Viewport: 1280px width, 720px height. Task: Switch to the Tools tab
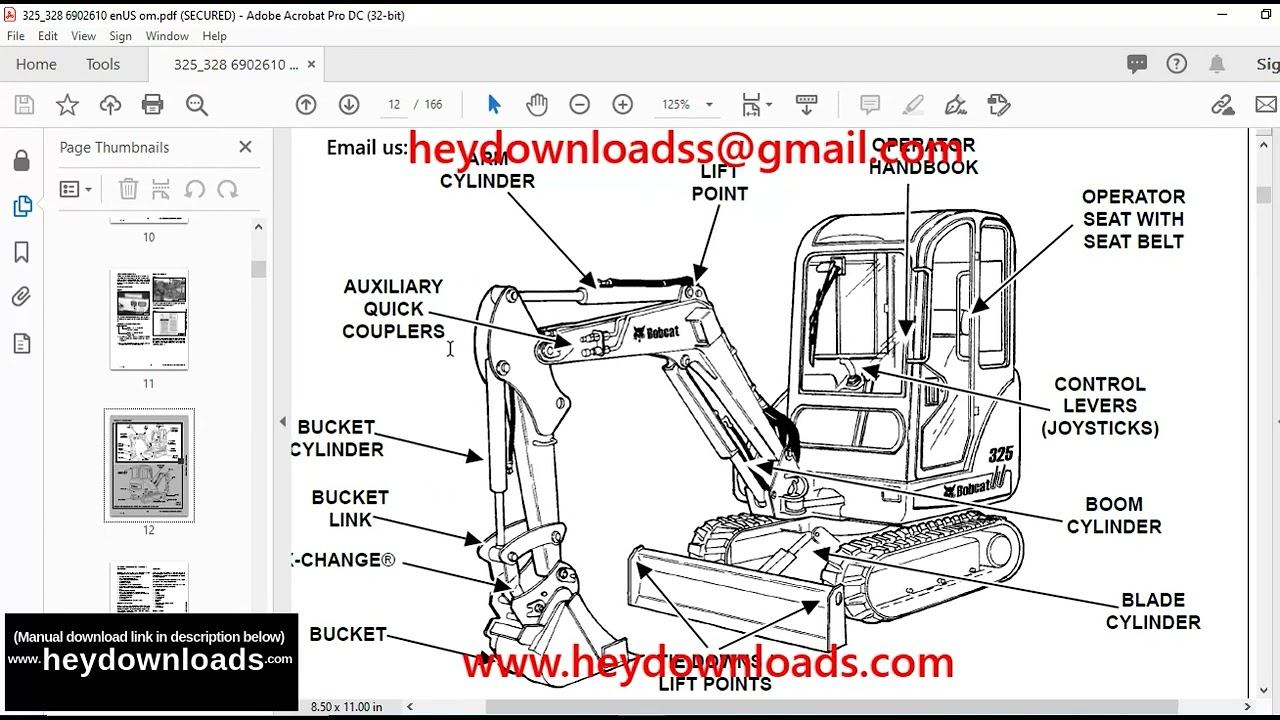(x=103, y=64)
